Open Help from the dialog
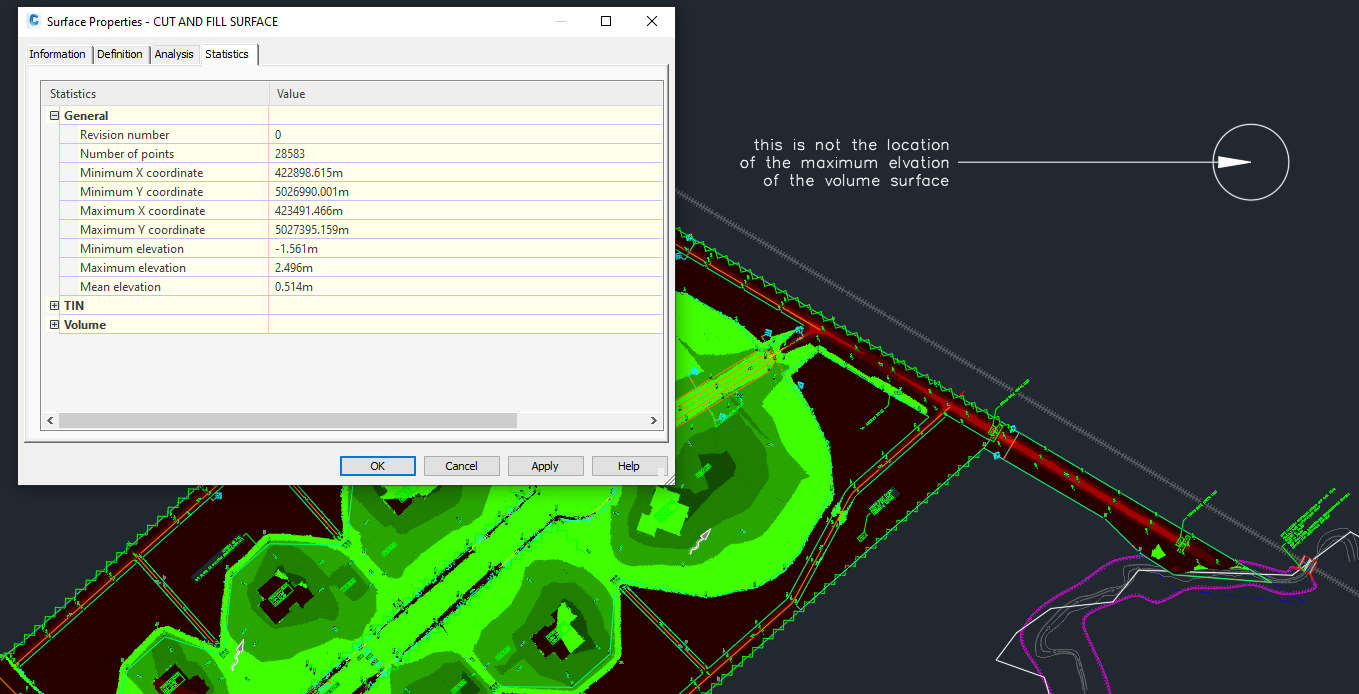Screen dimensions: 1359x694 [629, 465]
